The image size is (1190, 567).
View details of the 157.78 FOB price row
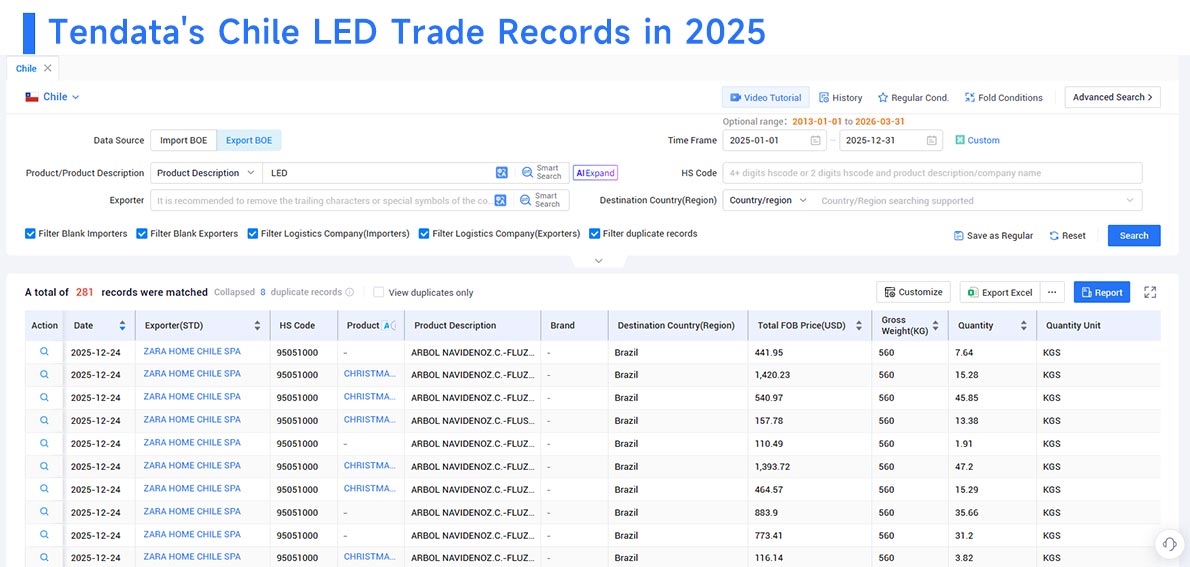[x=44, y=420]
